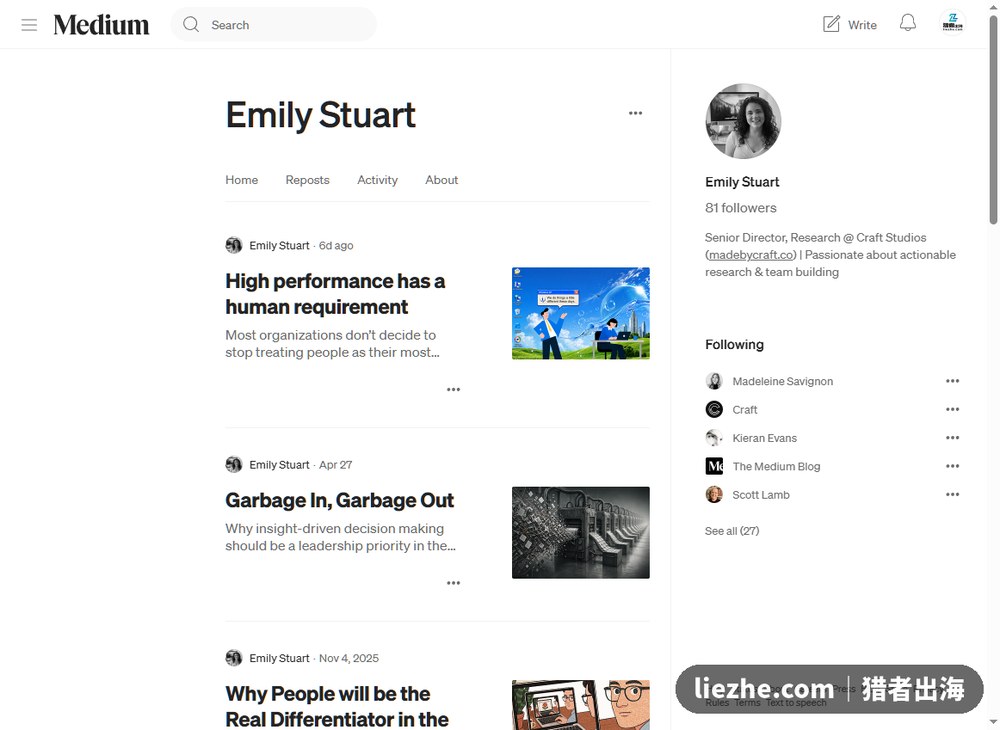Switch to the Activity tab

click(378, 180)
